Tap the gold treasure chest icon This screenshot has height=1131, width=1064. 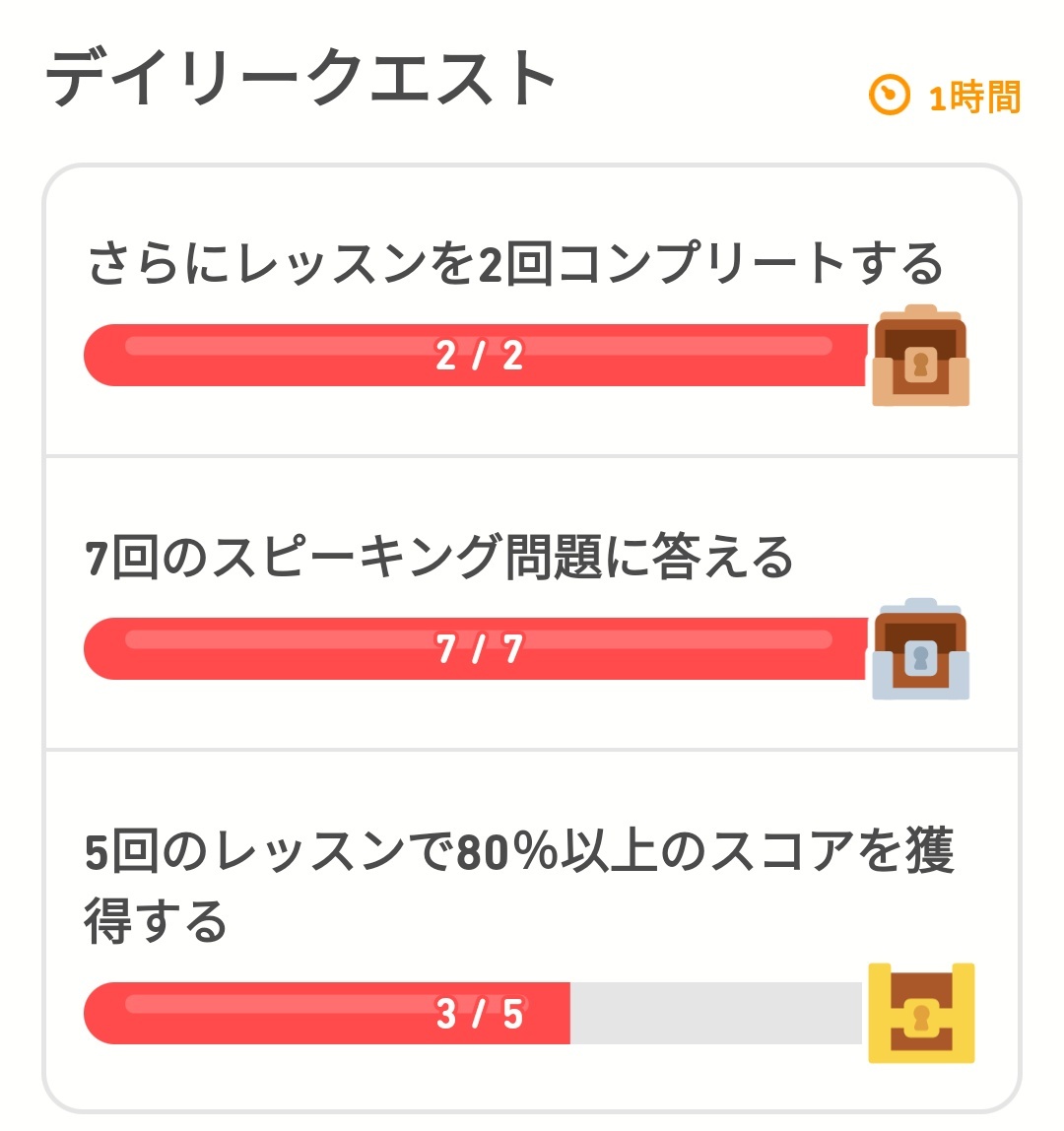921,1013
